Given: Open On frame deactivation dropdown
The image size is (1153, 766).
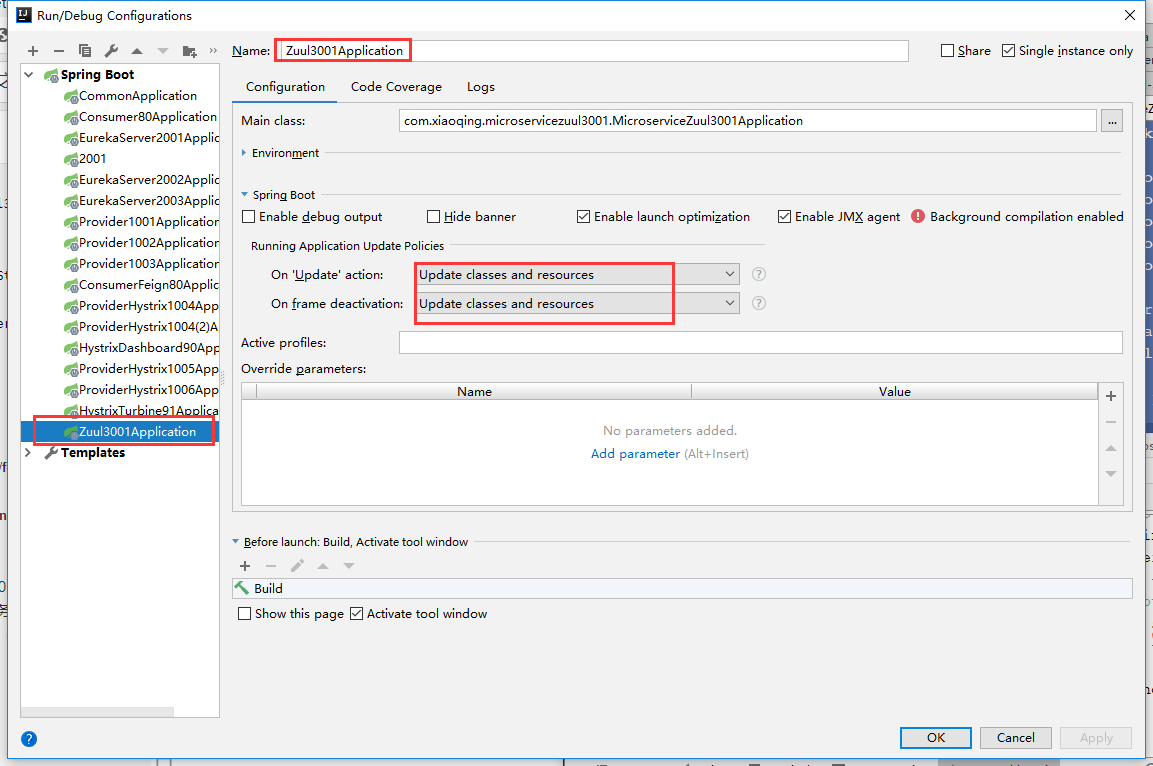Looking at the screenshot, I should pos(577,303).
